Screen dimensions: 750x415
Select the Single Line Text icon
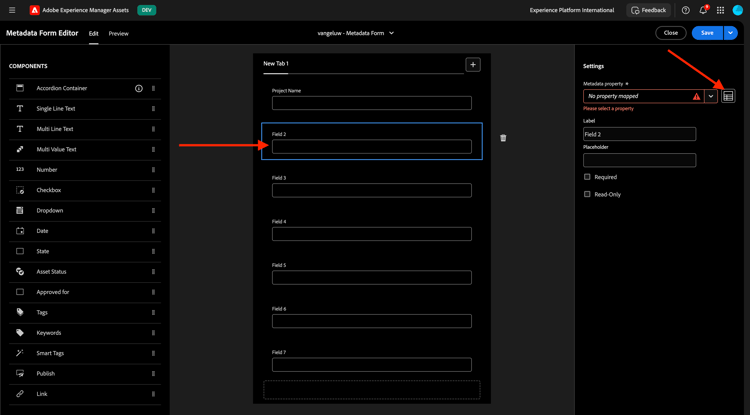coord(20,109)
